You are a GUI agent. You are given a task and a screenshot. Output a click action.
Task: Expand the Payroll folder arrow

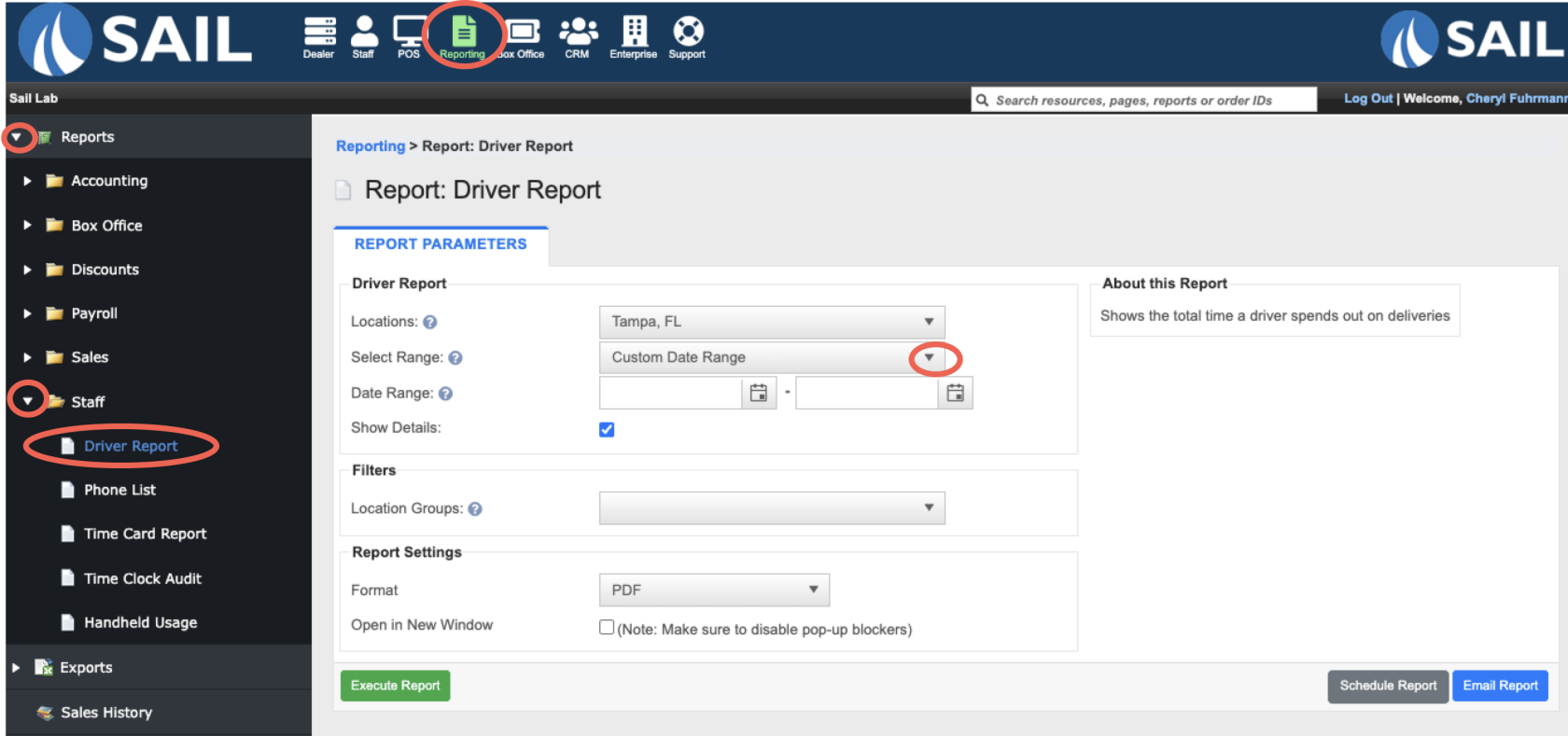[27, 313]
